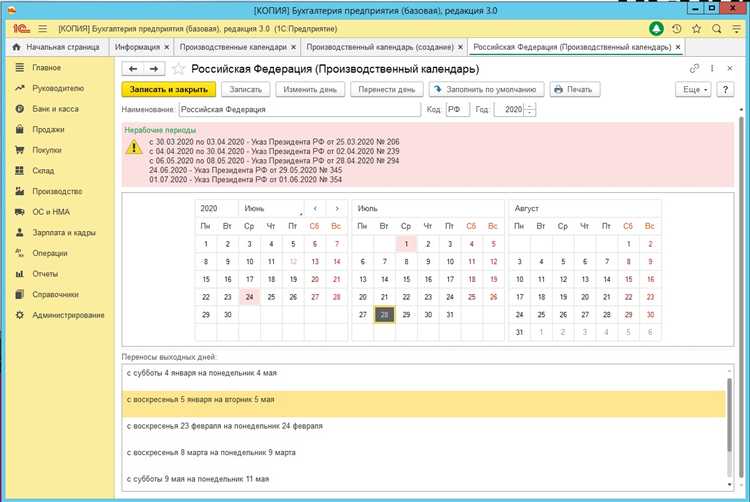
Task: Click the notifications bell icon
Action: click(656, 29)
